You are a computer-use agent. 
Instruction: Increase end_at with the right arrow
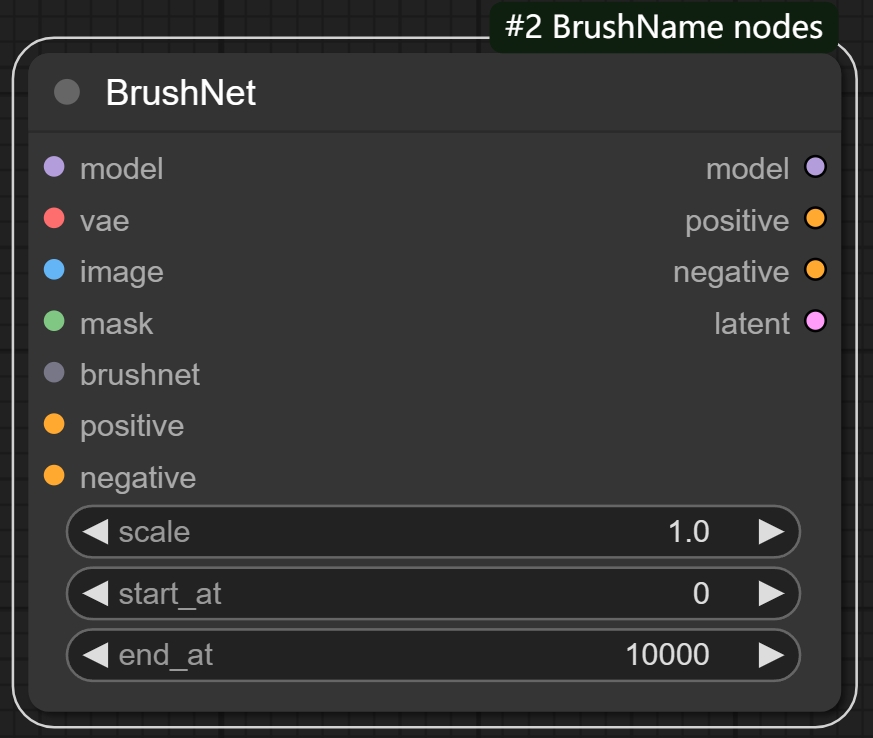pos(771,655)
